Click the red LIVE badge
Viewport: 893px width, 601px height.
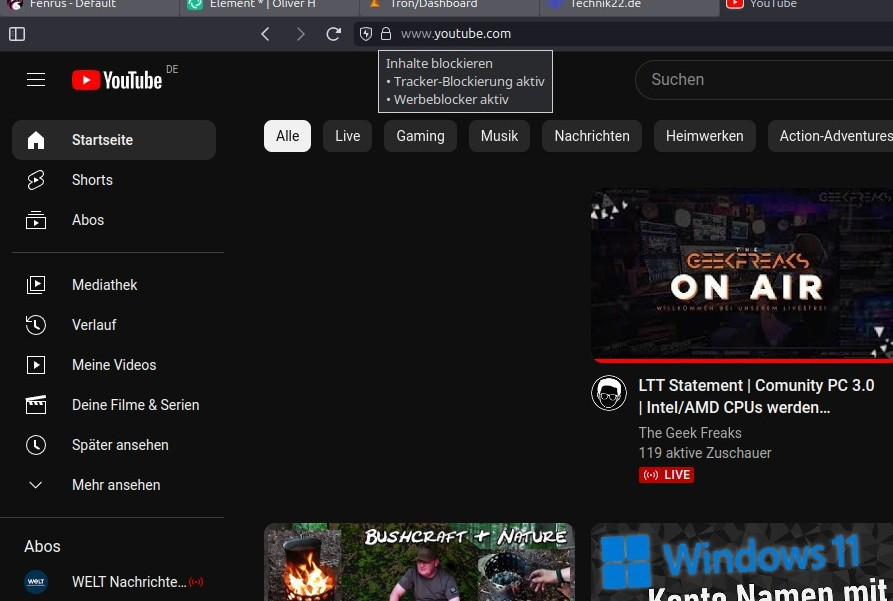click(x=666, y=475)
